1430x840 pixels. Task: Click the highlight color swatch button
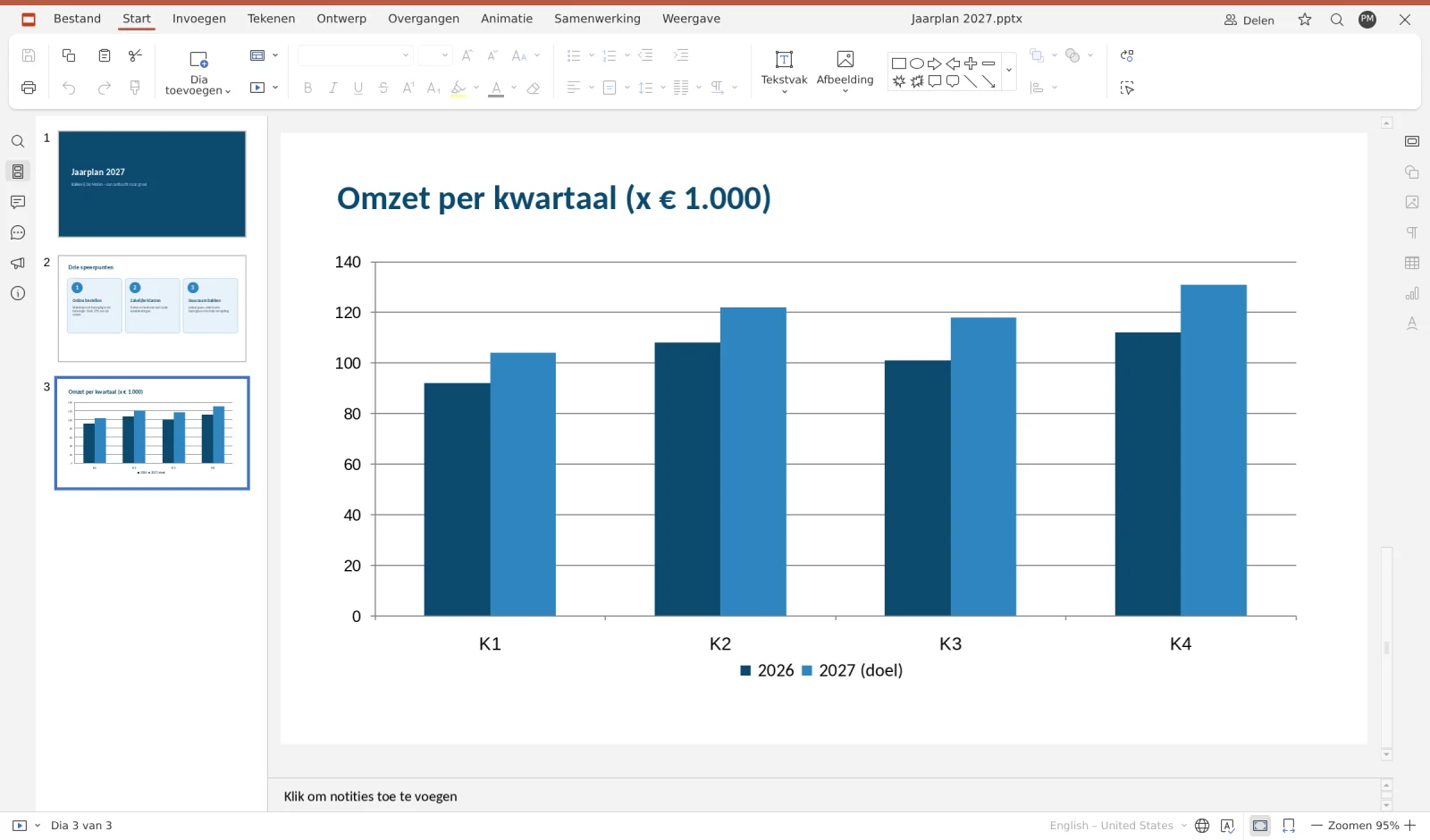tap(458, 88)
